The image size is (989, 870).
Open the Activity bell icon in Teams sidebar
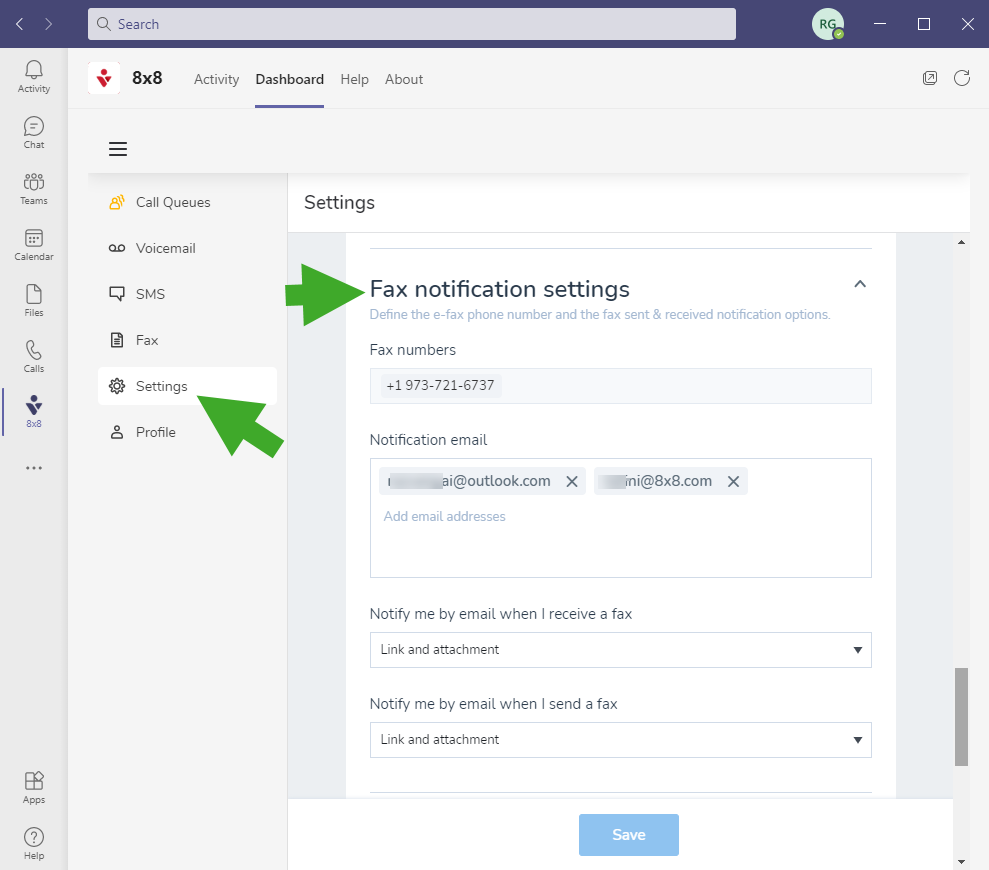34,76
